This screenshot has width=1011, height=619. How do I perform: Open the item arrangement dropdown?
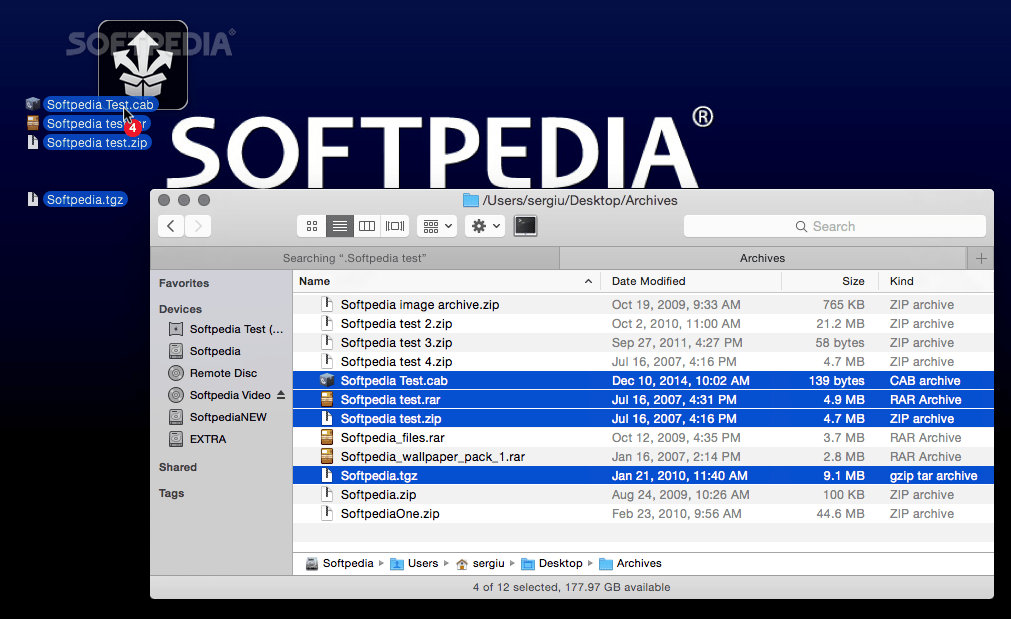(437, 226)
